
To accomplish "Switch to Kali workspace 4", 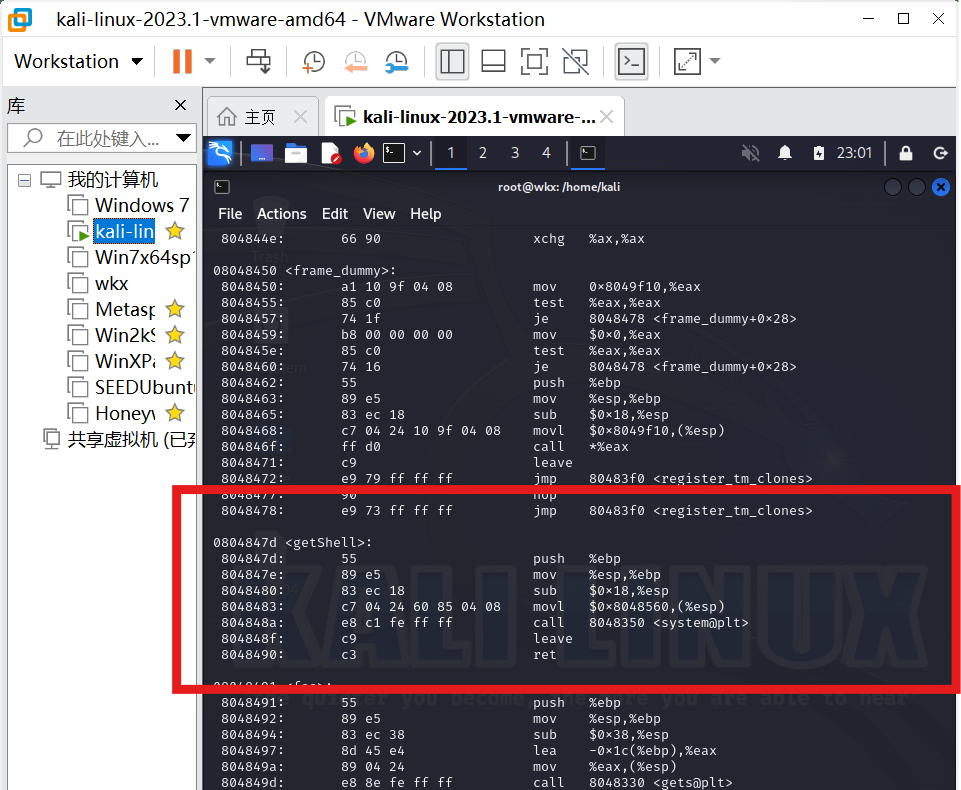I will (547, 153).
